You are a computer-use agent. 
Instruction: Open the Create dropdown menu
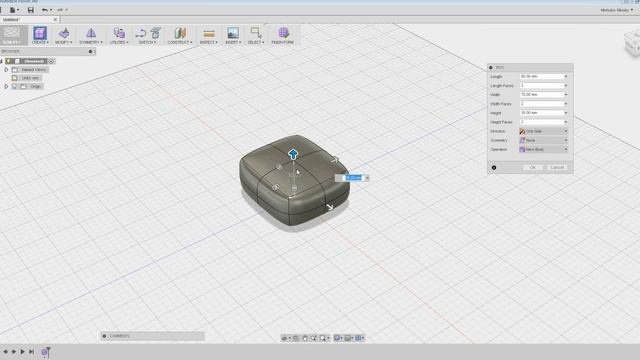coord(40,42)
